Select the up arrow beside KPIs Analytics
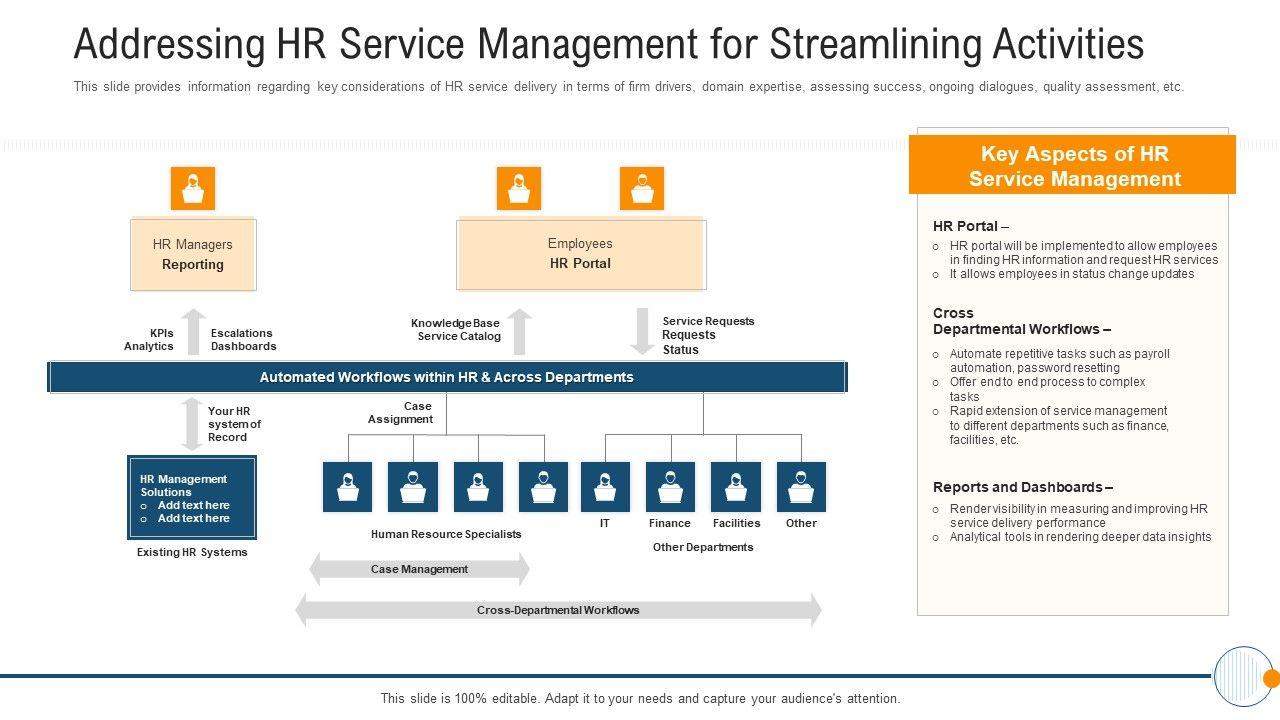Screen dimensions: 1280x720 [x=193, y=333]
